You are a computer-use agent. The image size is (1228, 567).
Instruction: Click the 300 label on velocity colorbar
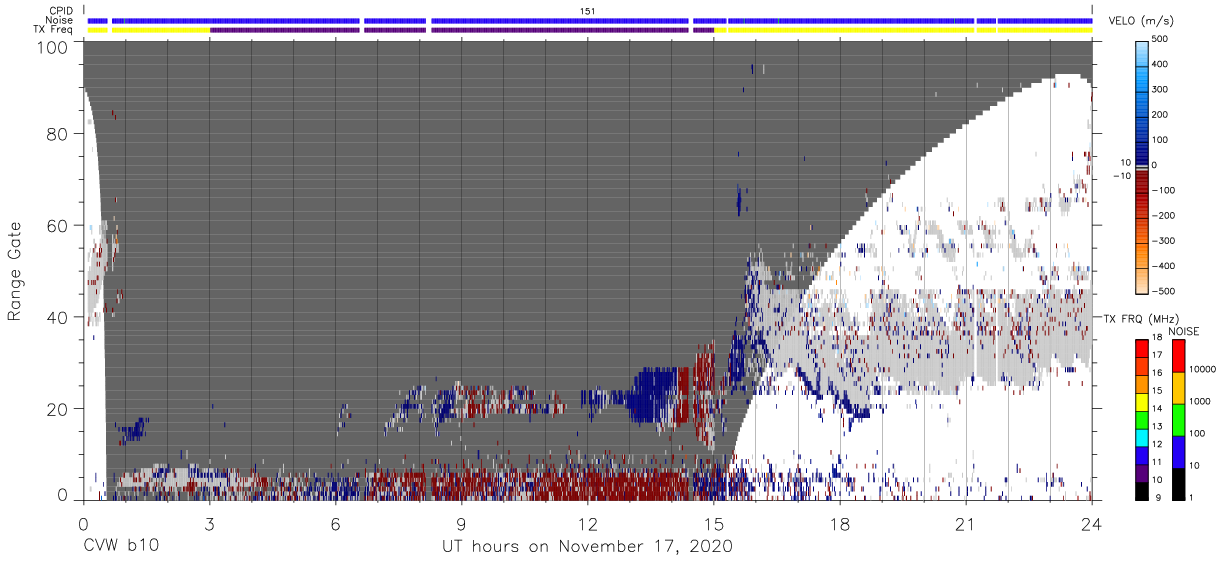pyautogui.click(x=1160, y=90)
